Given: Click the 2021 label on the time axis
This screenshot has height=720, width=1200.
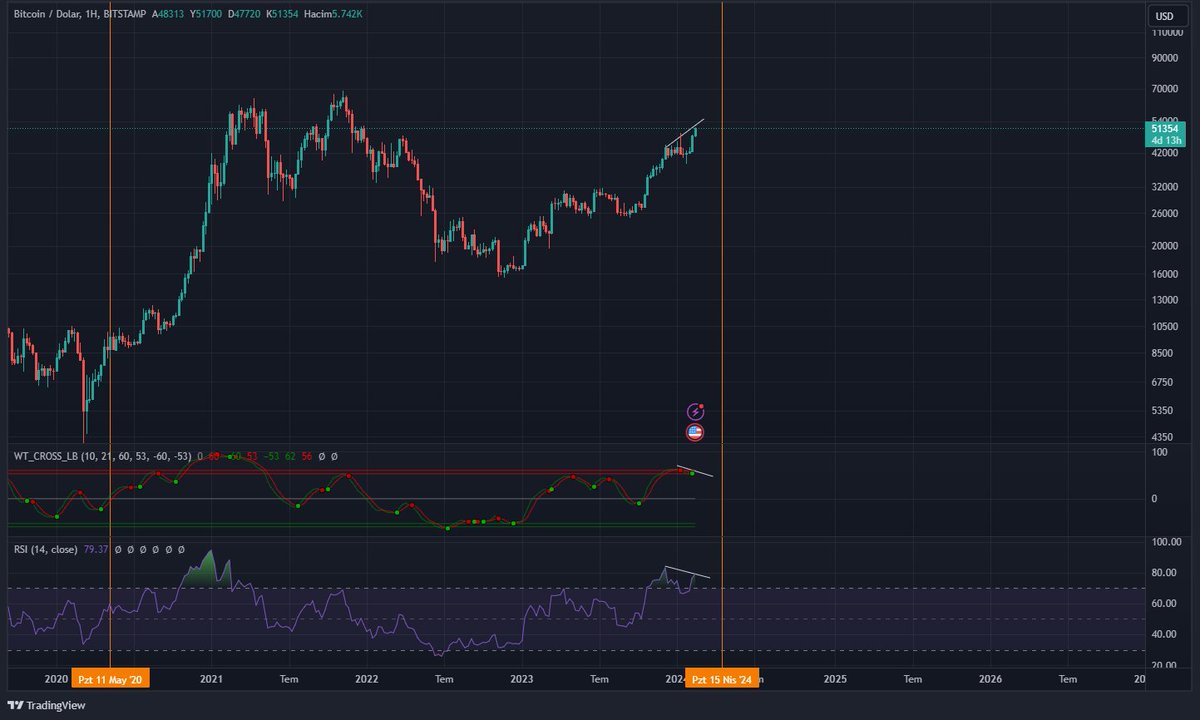Looking at the screenshot, I should [210, 679].
